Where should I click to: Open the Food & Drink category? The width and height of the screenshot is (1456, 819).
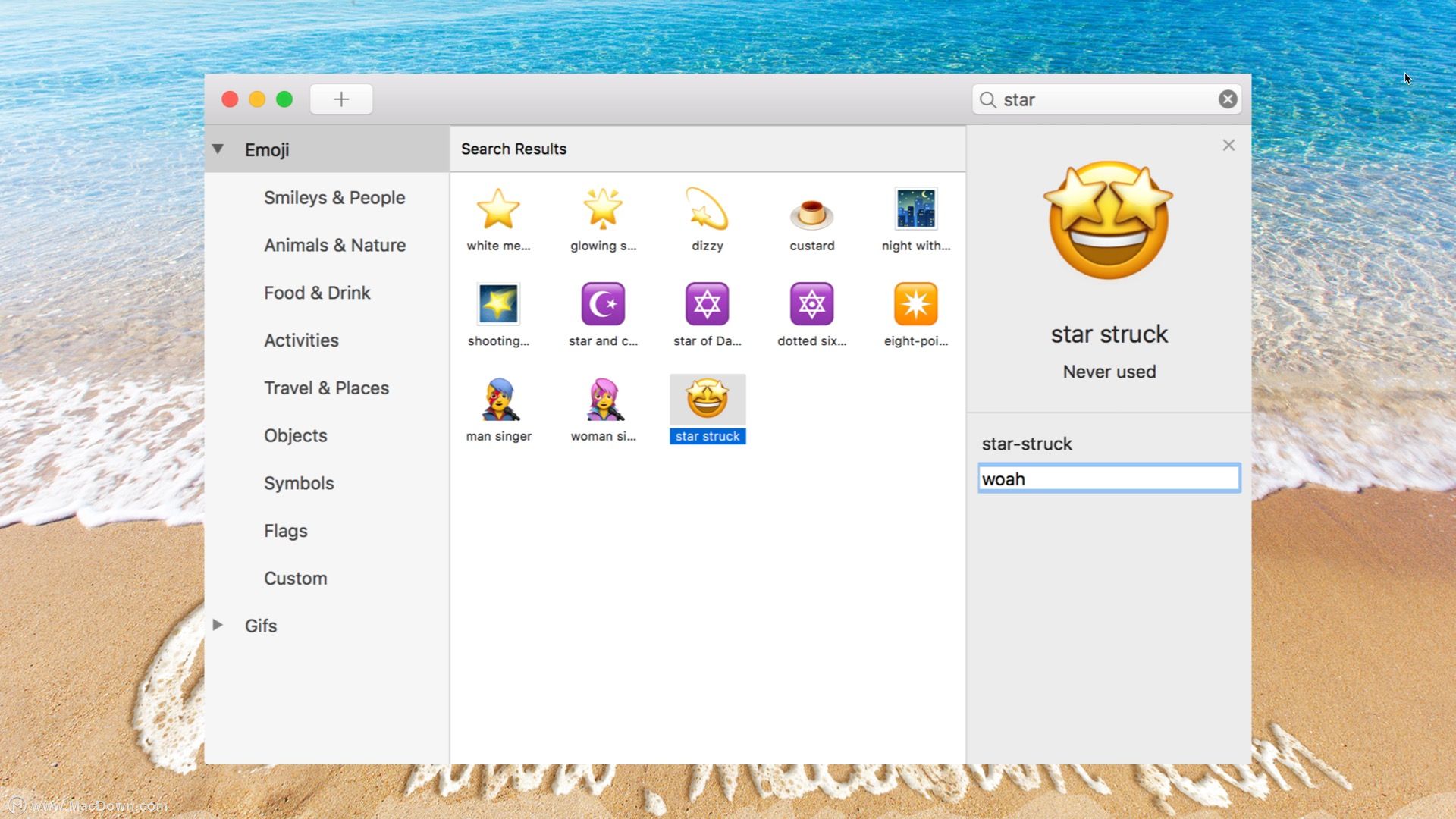coord(317,293)
